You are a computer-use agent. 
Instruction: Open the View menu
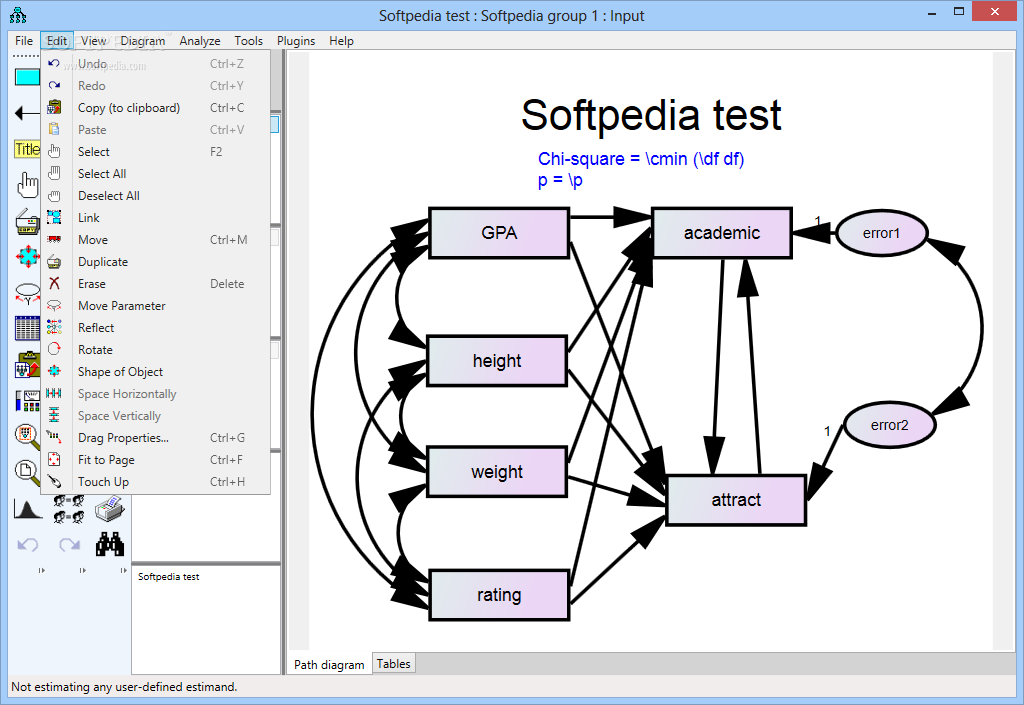[x=93, y=40]
